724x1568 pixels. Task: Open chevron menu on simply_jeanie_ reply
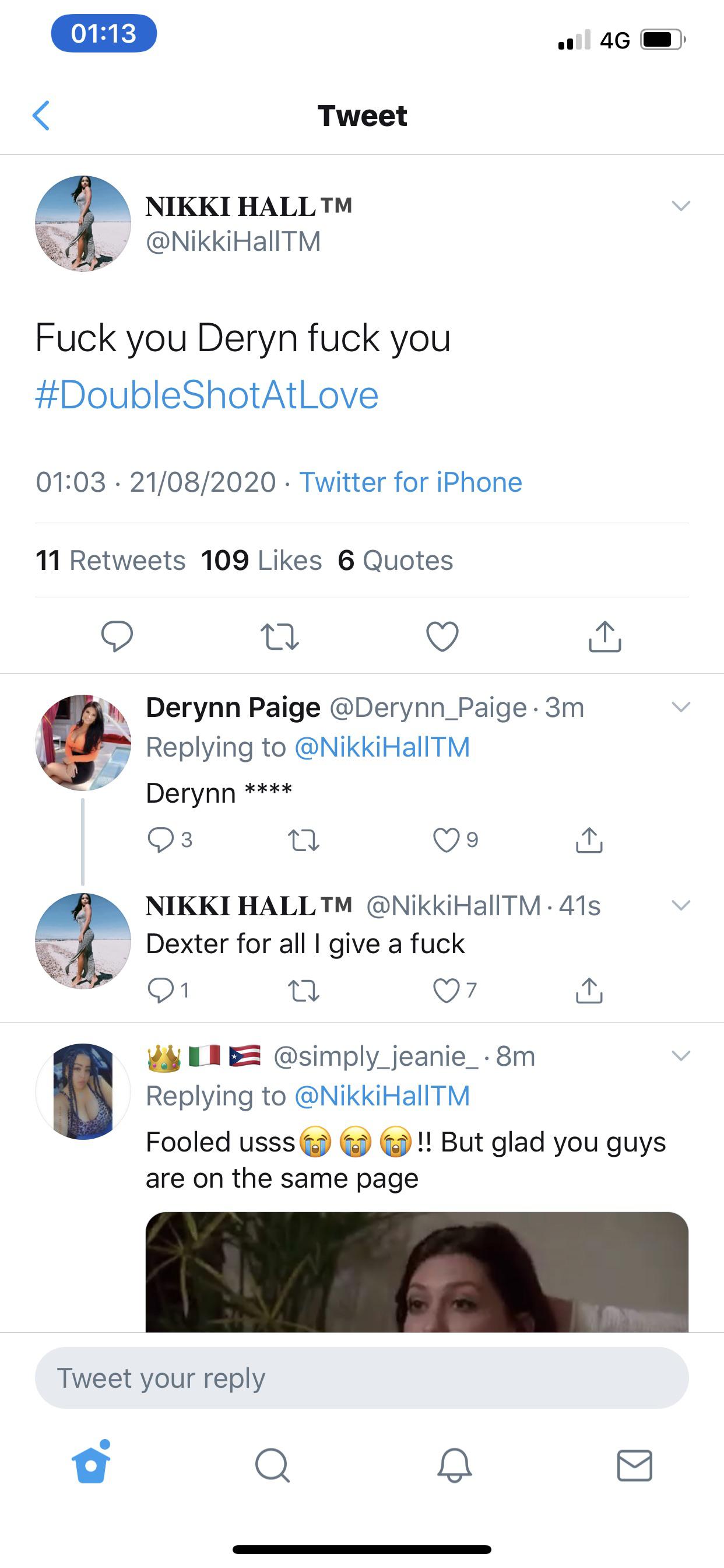(681, 1055)
